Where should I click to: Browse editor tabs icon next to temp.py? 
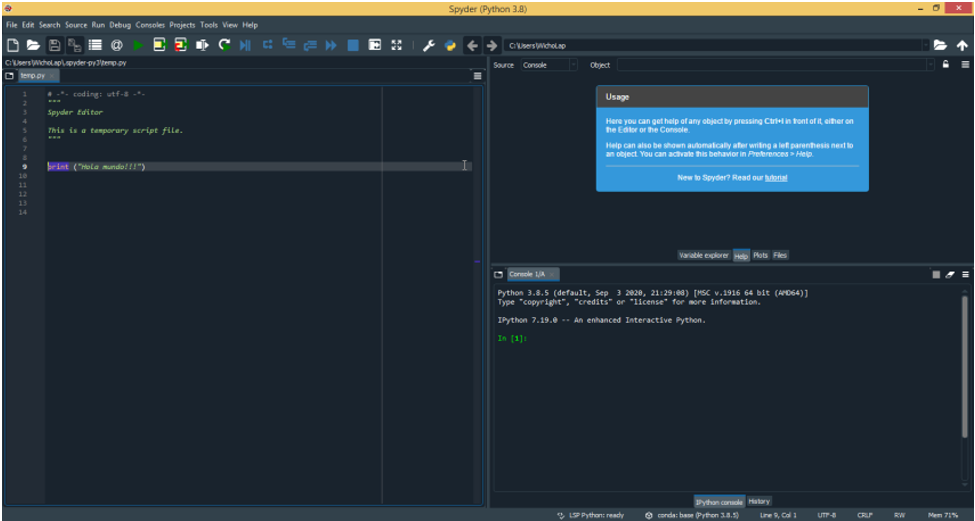click(x=9, y=76)
